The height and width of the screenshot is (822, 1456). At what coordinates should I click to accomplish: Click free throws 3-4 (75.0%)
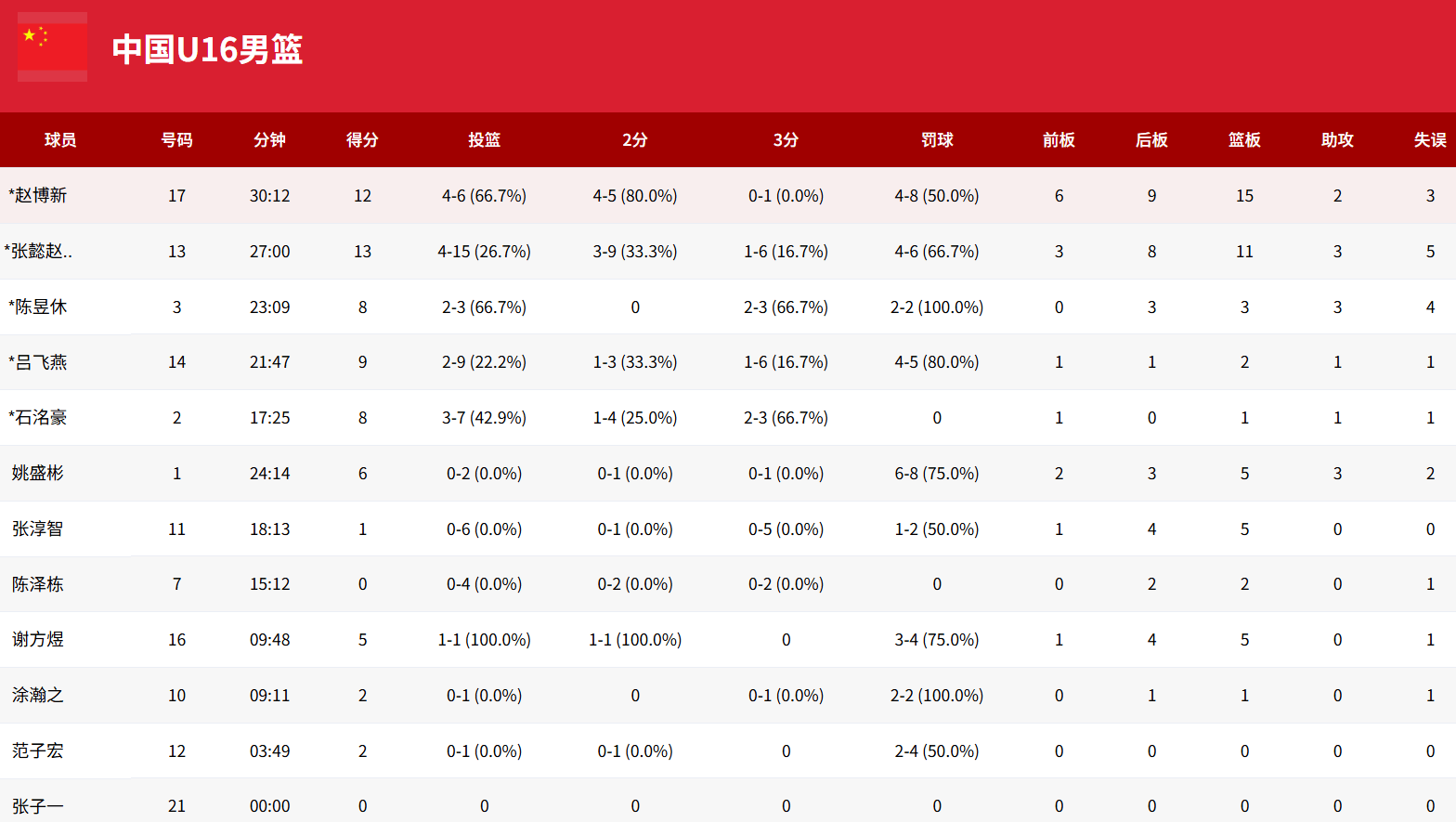click(937, 640)
